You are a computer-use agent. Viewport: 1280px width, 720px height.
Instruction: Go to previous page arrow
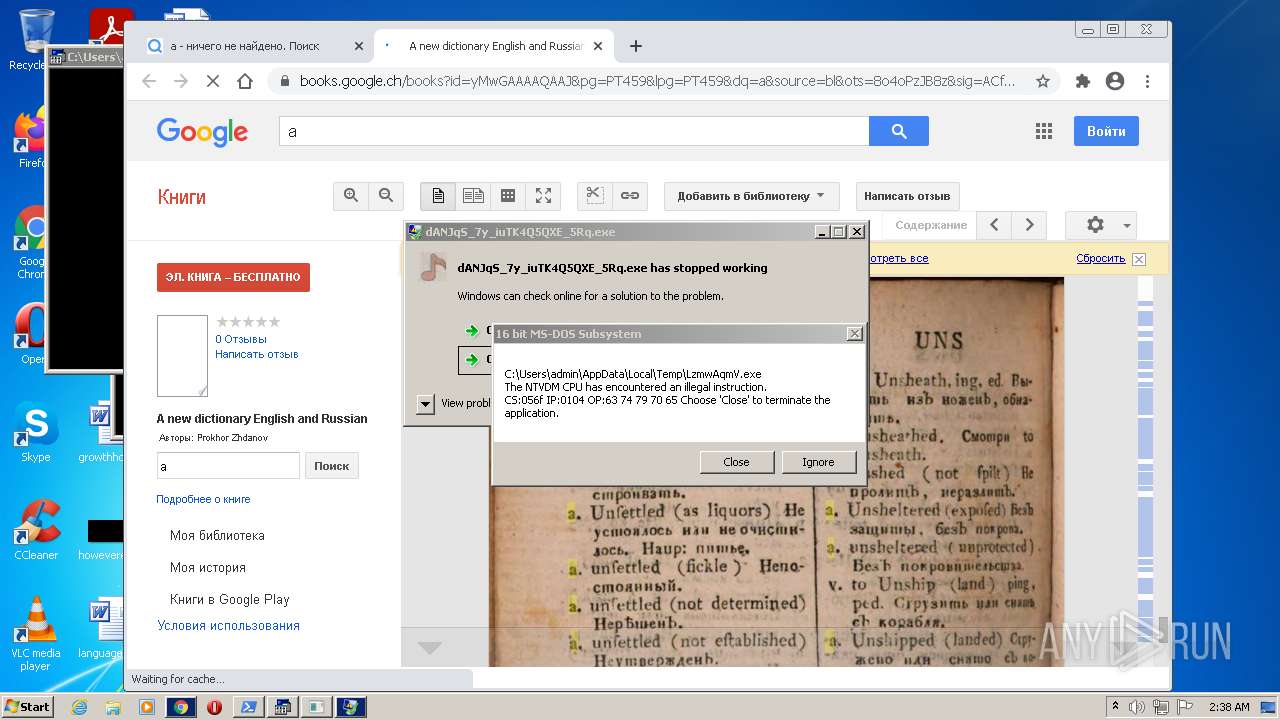point(994,225)
